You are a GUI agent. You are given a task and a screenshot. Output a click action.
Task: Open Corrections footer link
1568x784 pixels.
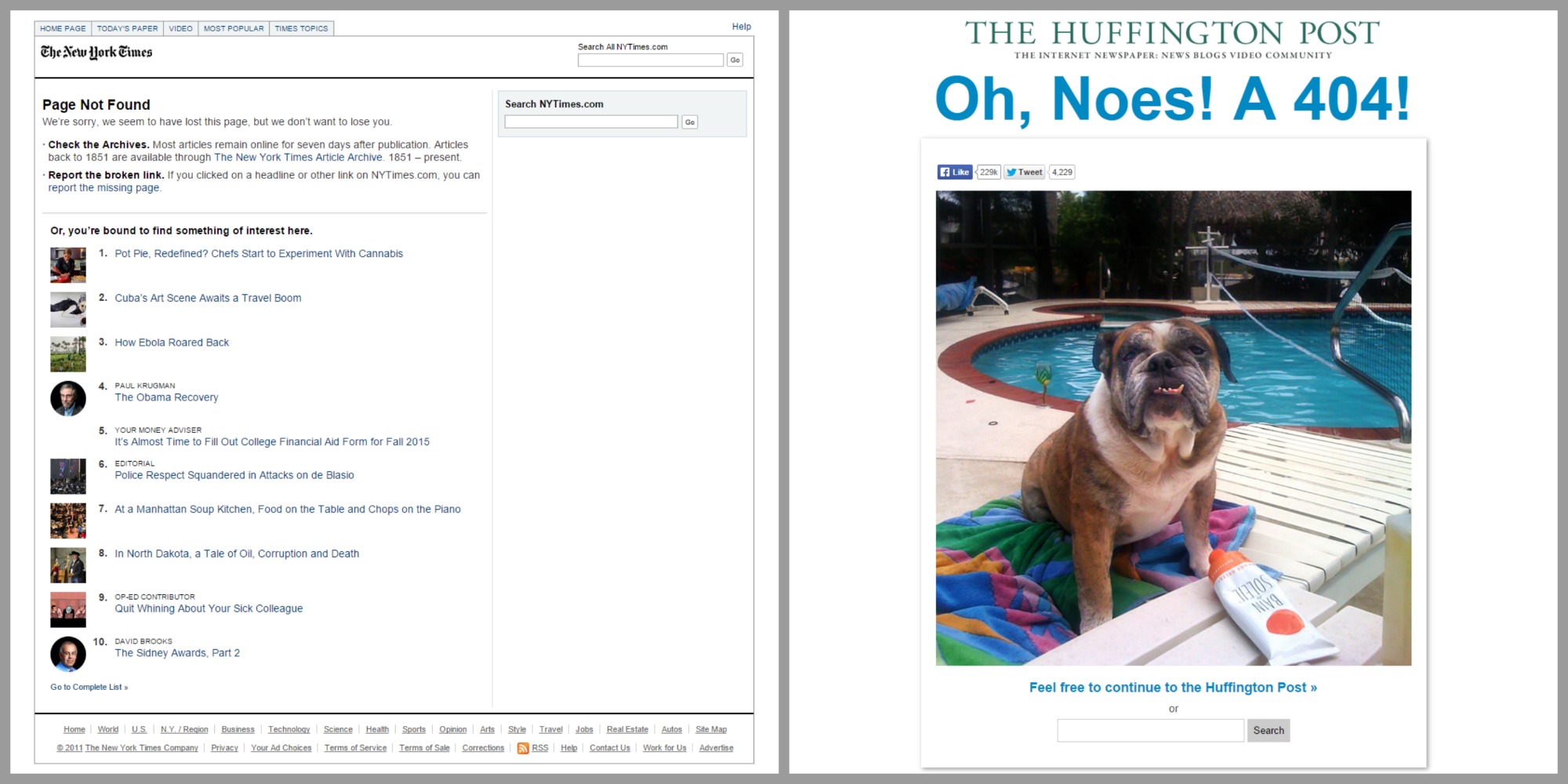483,749
